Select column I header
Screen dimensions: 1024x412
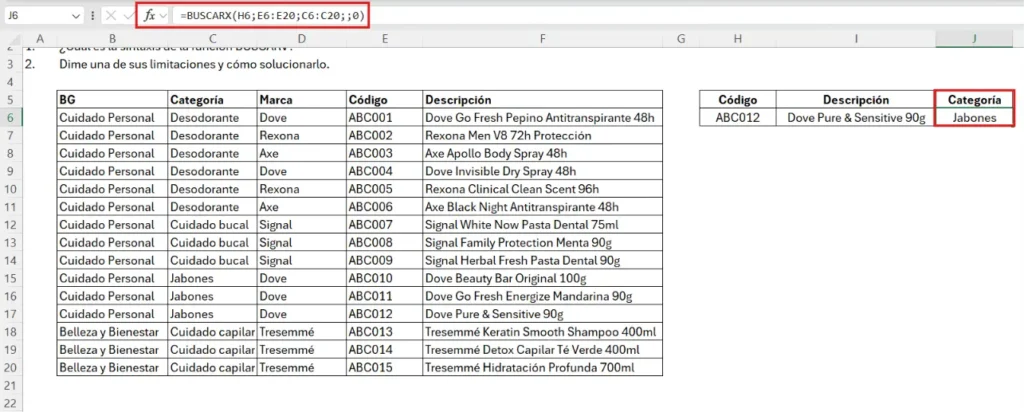point(856,39)
